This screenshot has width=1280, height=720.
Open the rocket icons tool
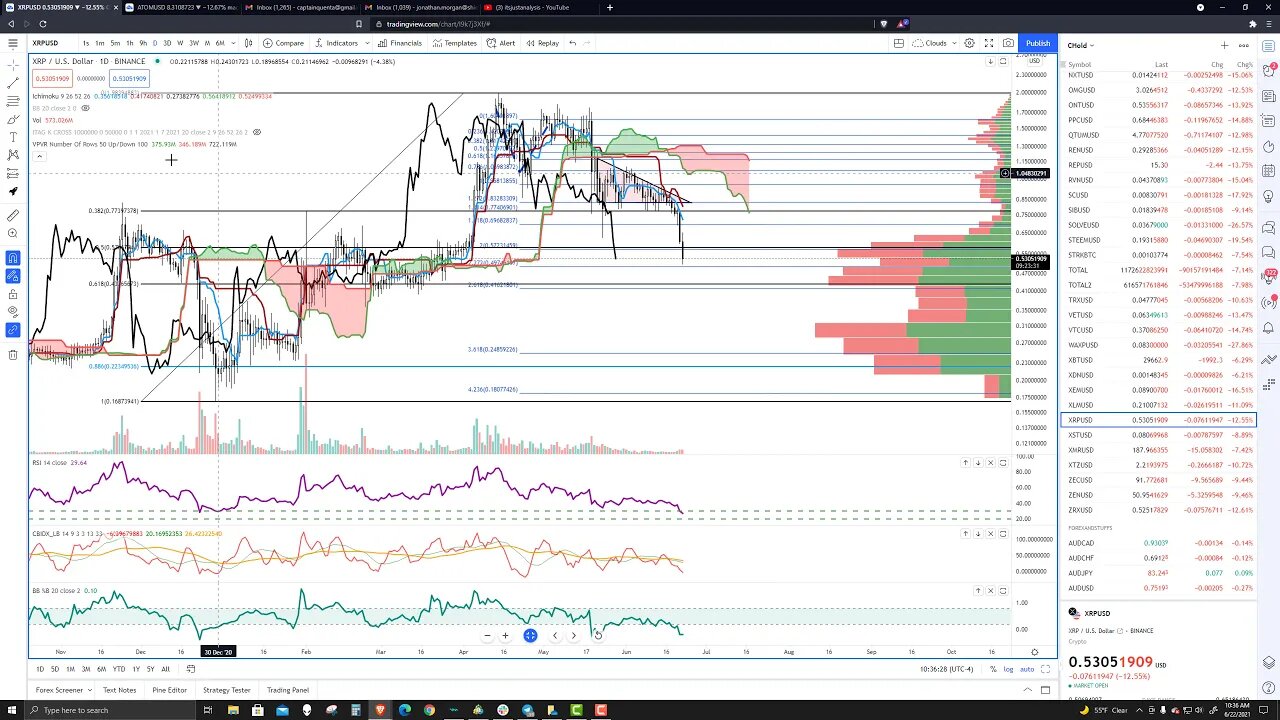tap(12, 191)
